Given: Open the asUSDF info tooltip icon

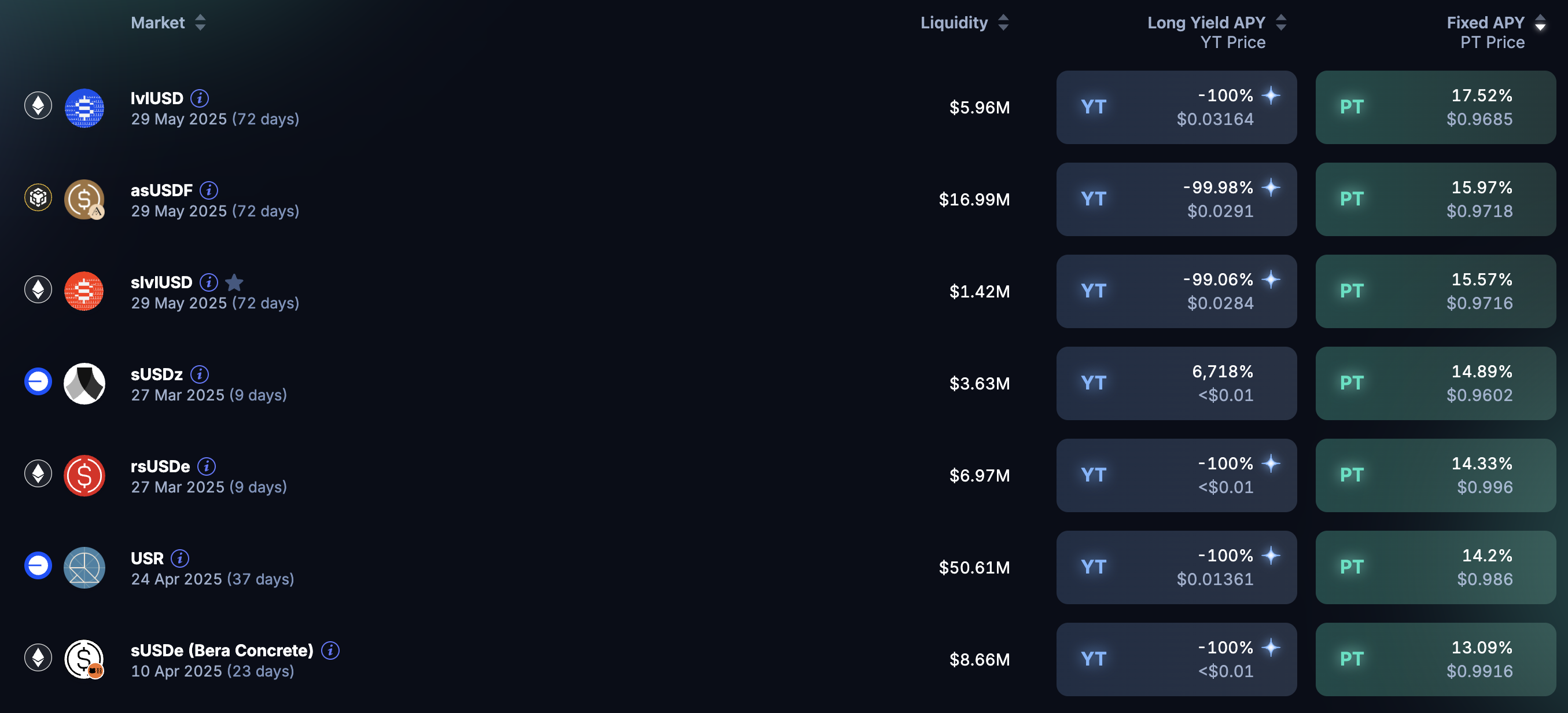Looking at the screenshot, I should pyautogui.click(x=209, y=190).
